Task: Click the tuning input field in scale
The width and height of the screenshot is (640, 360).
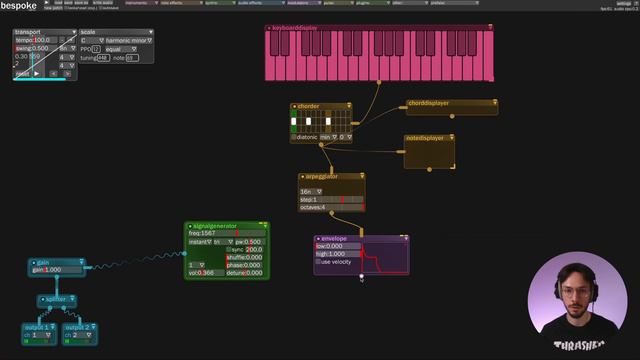Action: [103, 58]
